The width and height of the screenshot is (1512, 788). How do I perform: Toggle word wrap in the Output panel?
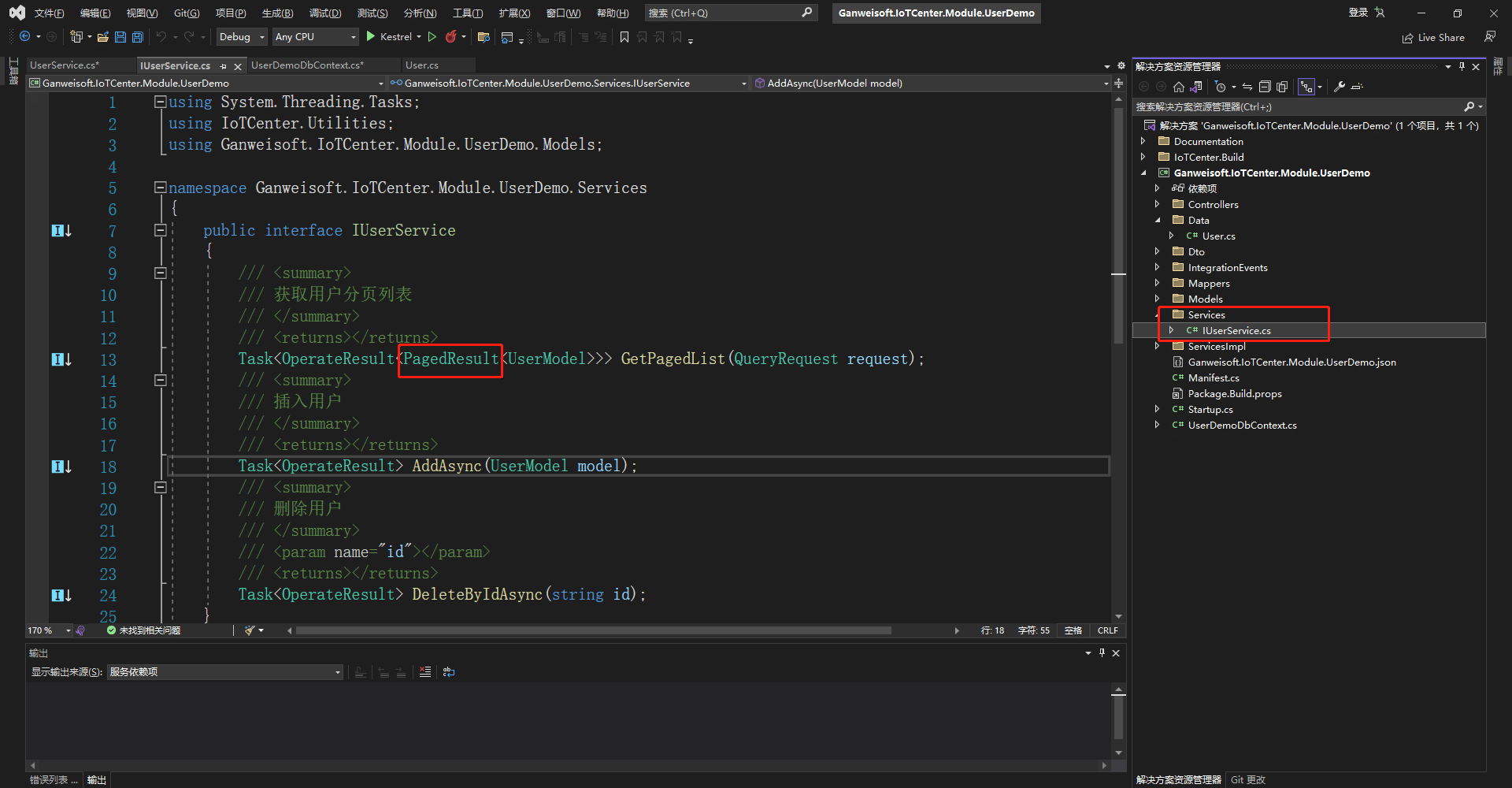(449, 672)
